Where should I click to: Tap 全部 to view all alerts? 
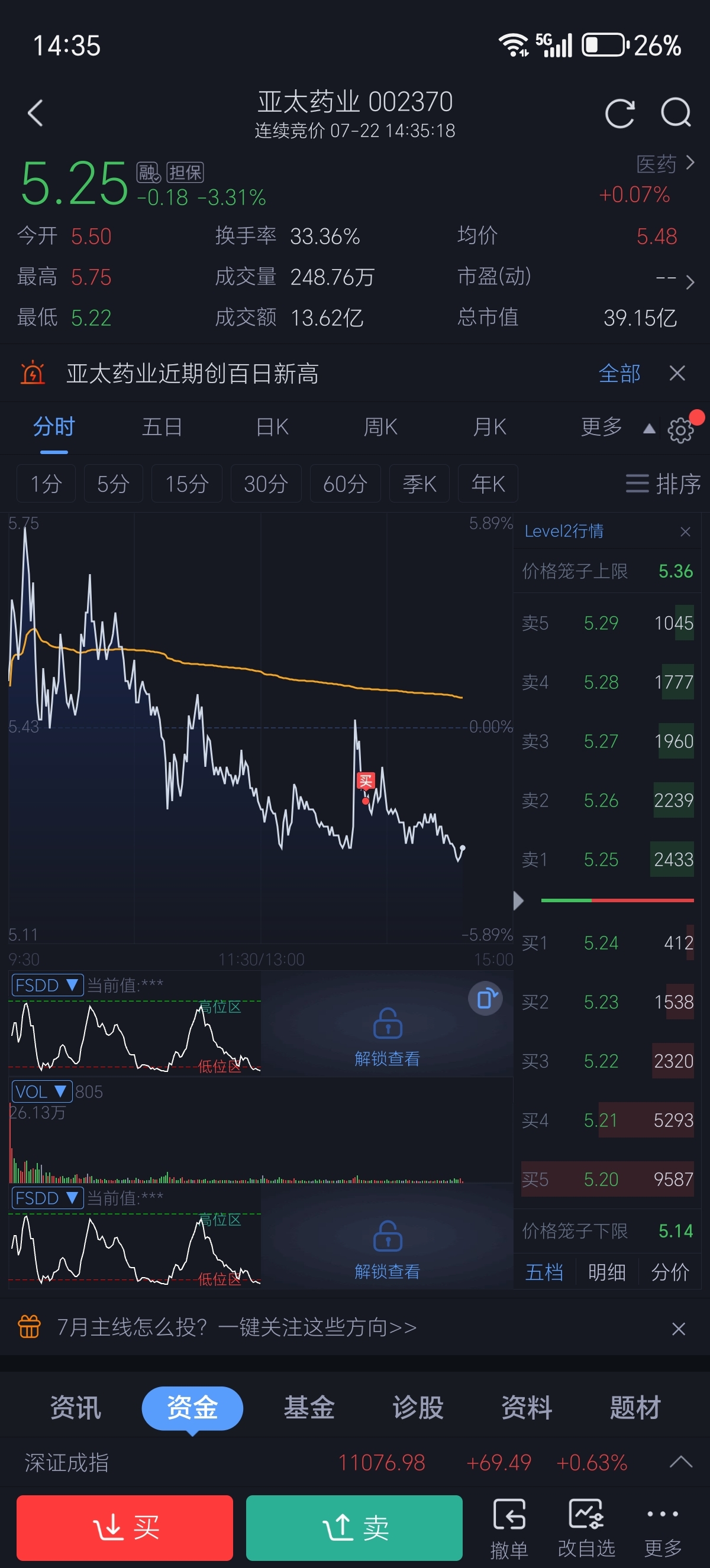[x=619, y=373]
